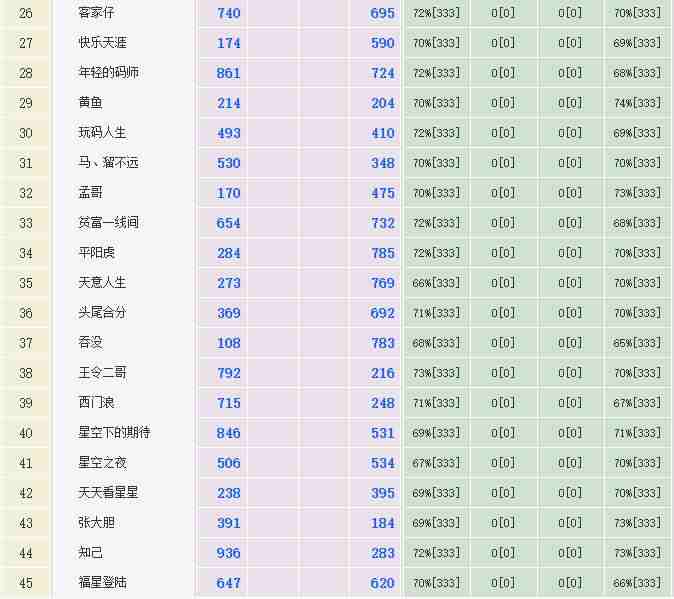Select the blue number 861
Image resolution: width=674 pixels, height=599 pixels.
[228, 73]
